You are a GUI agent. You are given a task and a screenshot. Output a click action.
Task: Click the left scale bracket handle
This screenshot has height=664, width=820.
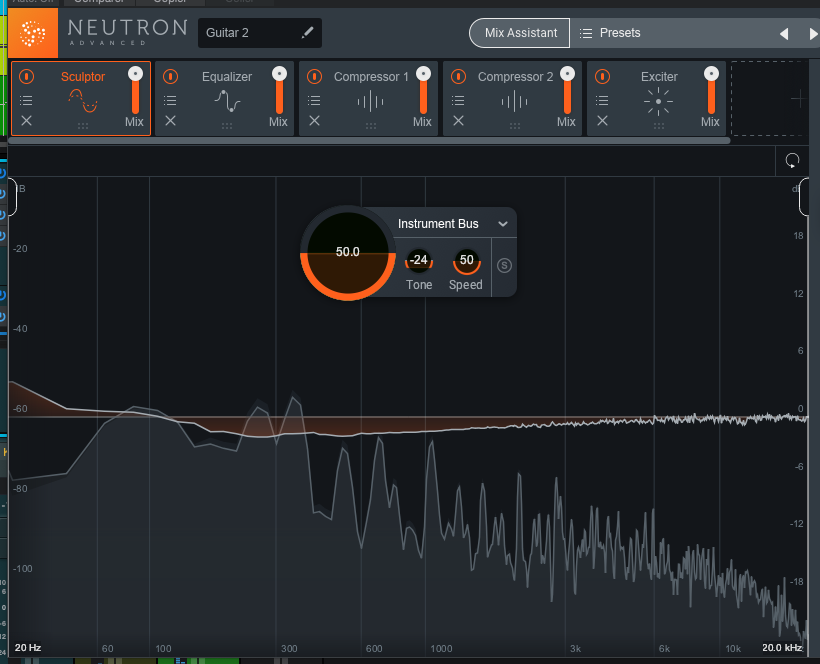(13, 197)
